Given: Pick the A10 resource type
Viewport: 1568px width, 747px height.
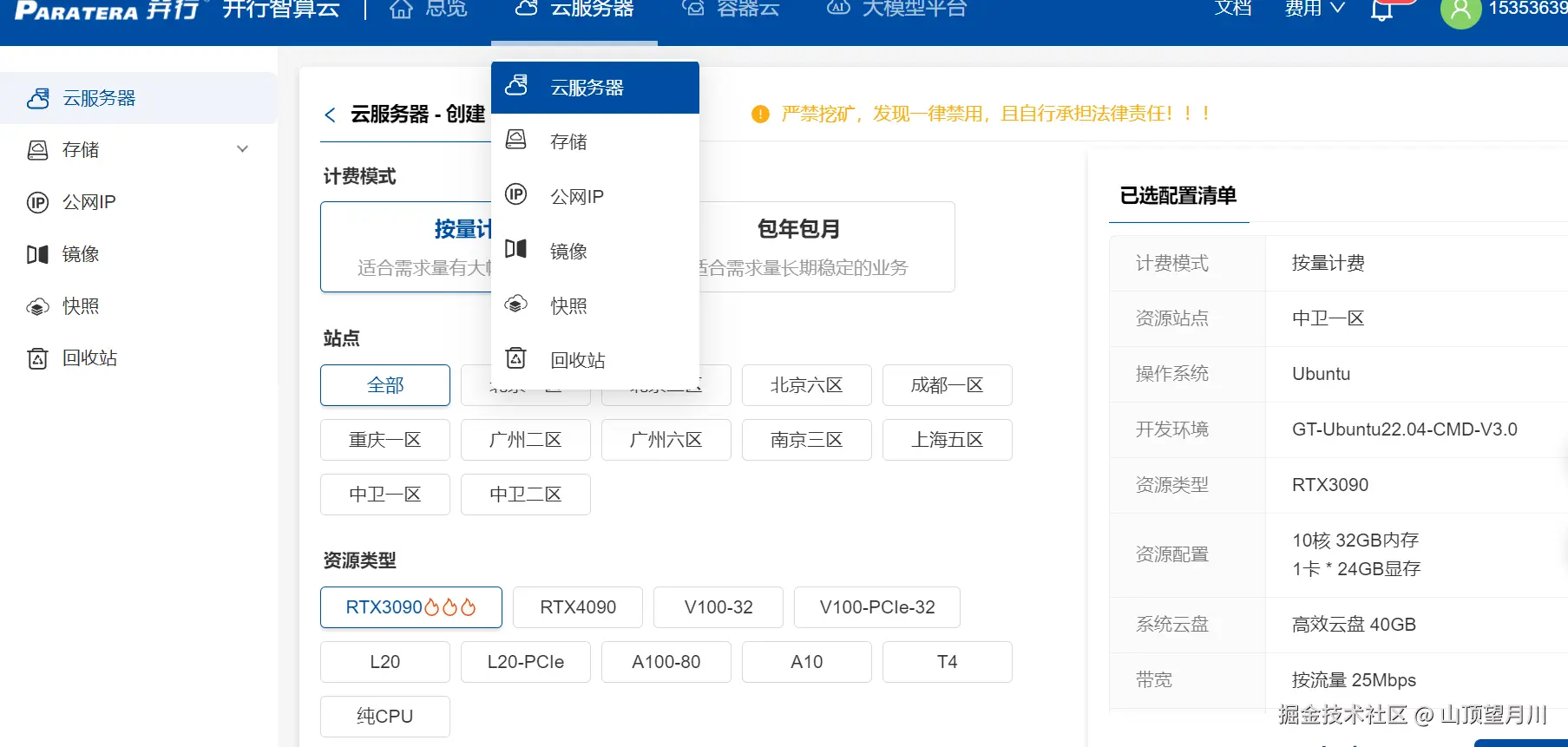Looking at the screenshot, I should [x=807, y=662].
